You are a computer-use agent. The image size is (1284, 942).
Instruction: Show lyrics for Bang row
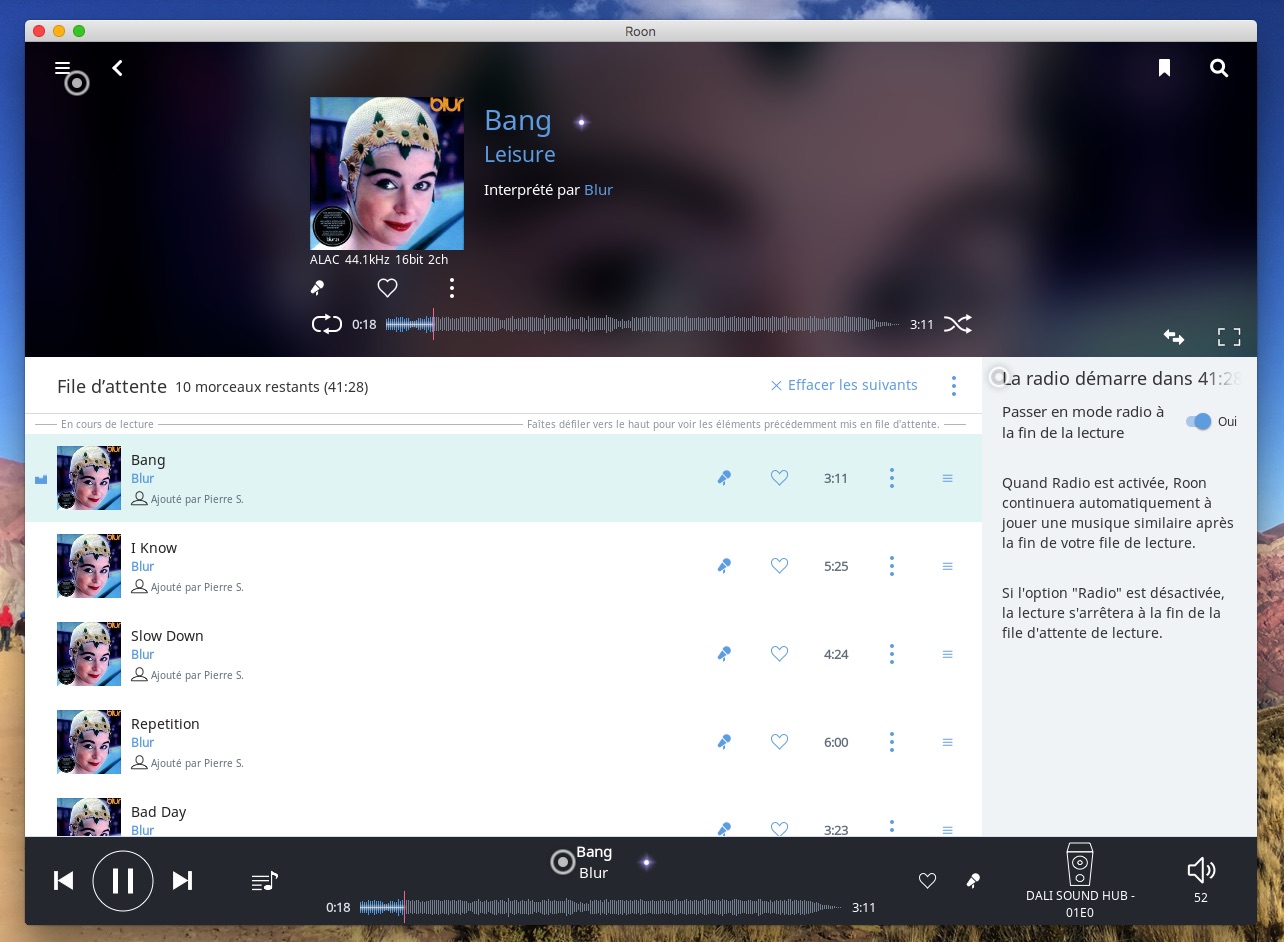coord(724,478)
